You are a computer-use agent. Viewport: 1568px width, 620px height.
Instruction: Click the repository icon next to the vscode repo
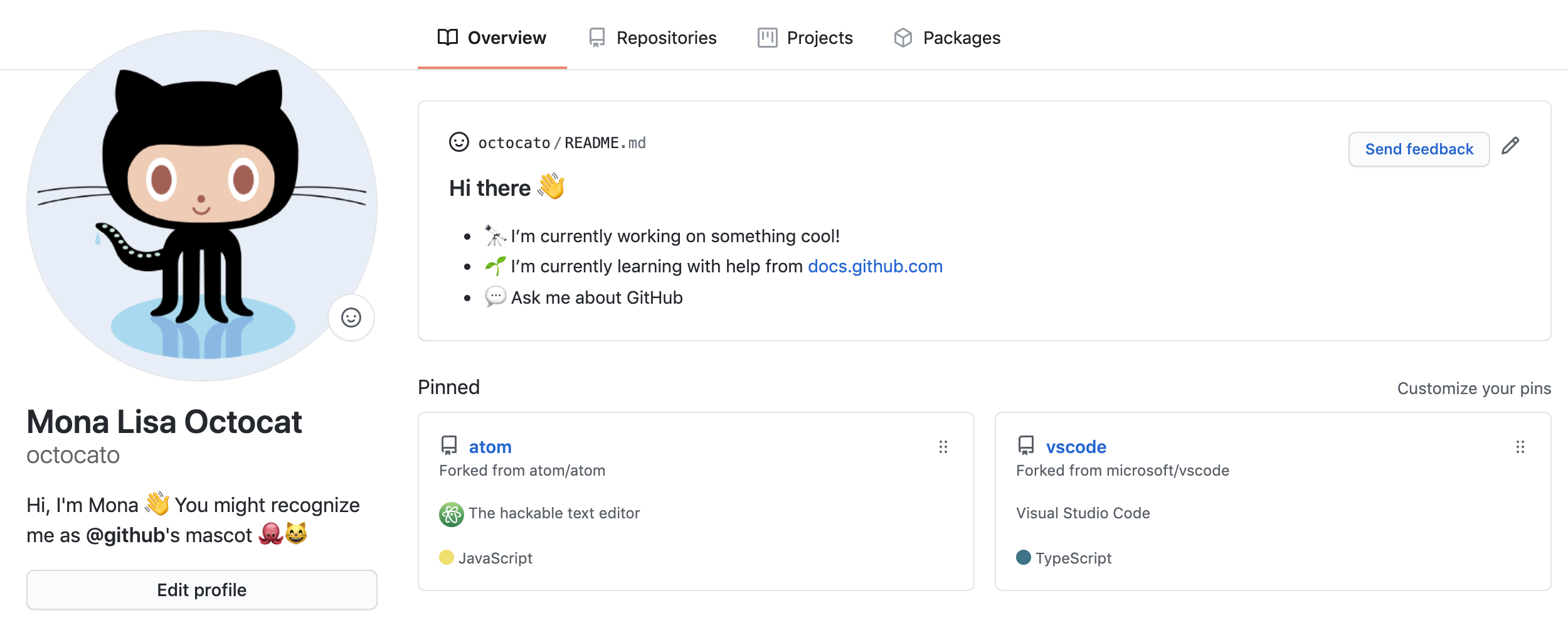(x=1027, y=446)
